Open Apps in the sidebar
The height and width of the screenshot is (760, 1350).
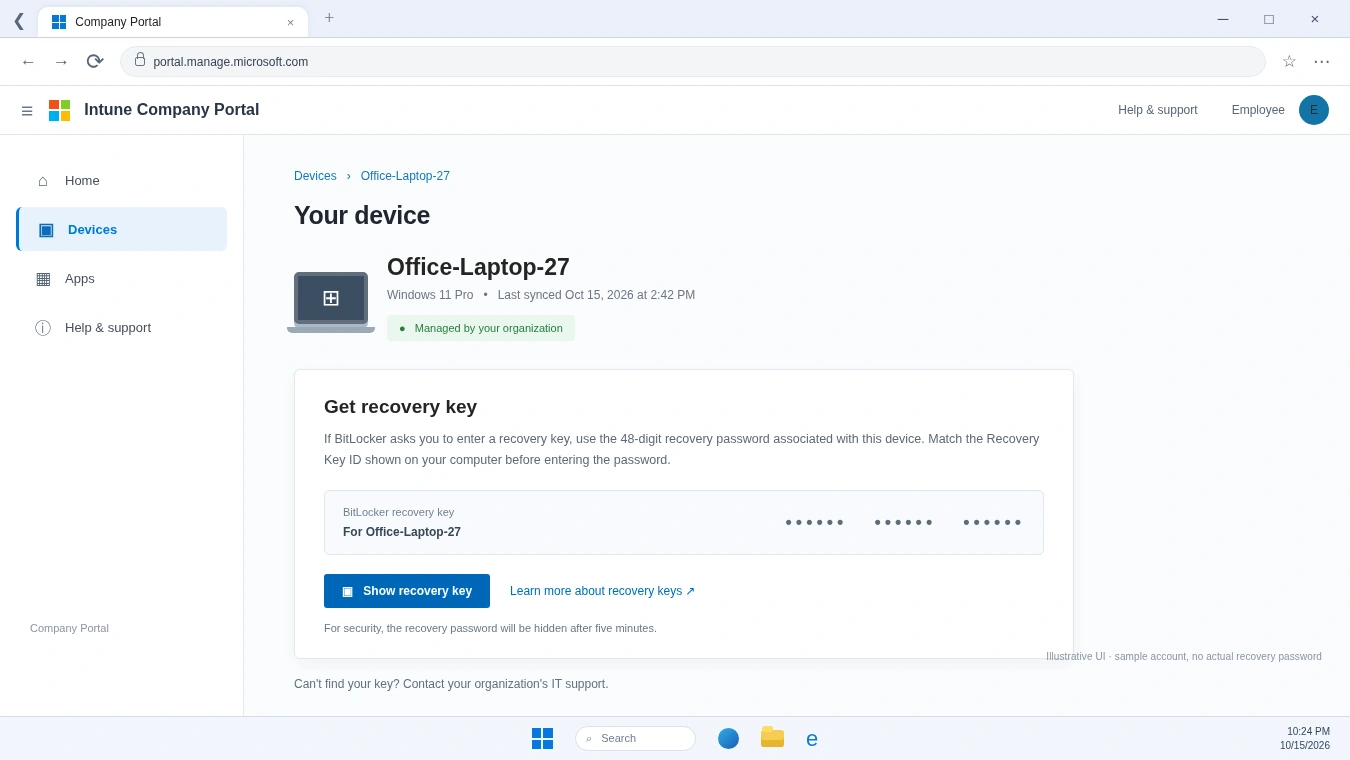pyautogui.click(x=122, y=278)
